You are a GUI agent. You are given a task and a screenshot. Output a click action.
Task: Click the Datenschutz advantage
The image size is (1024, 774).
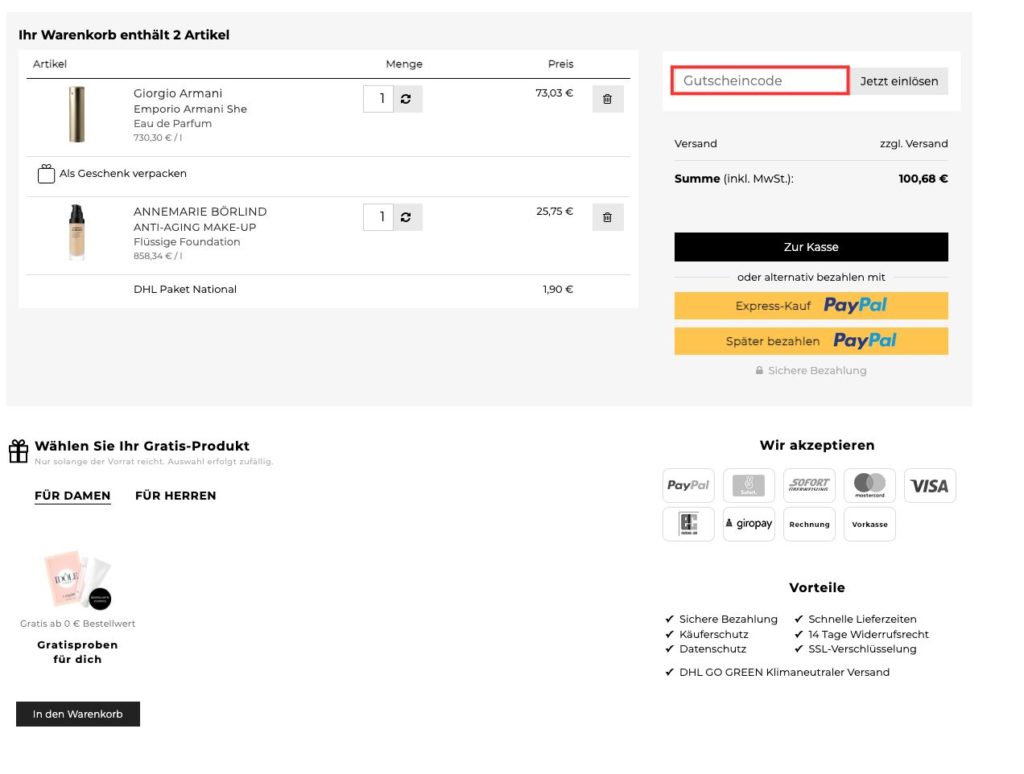click(x=712, y=649)
